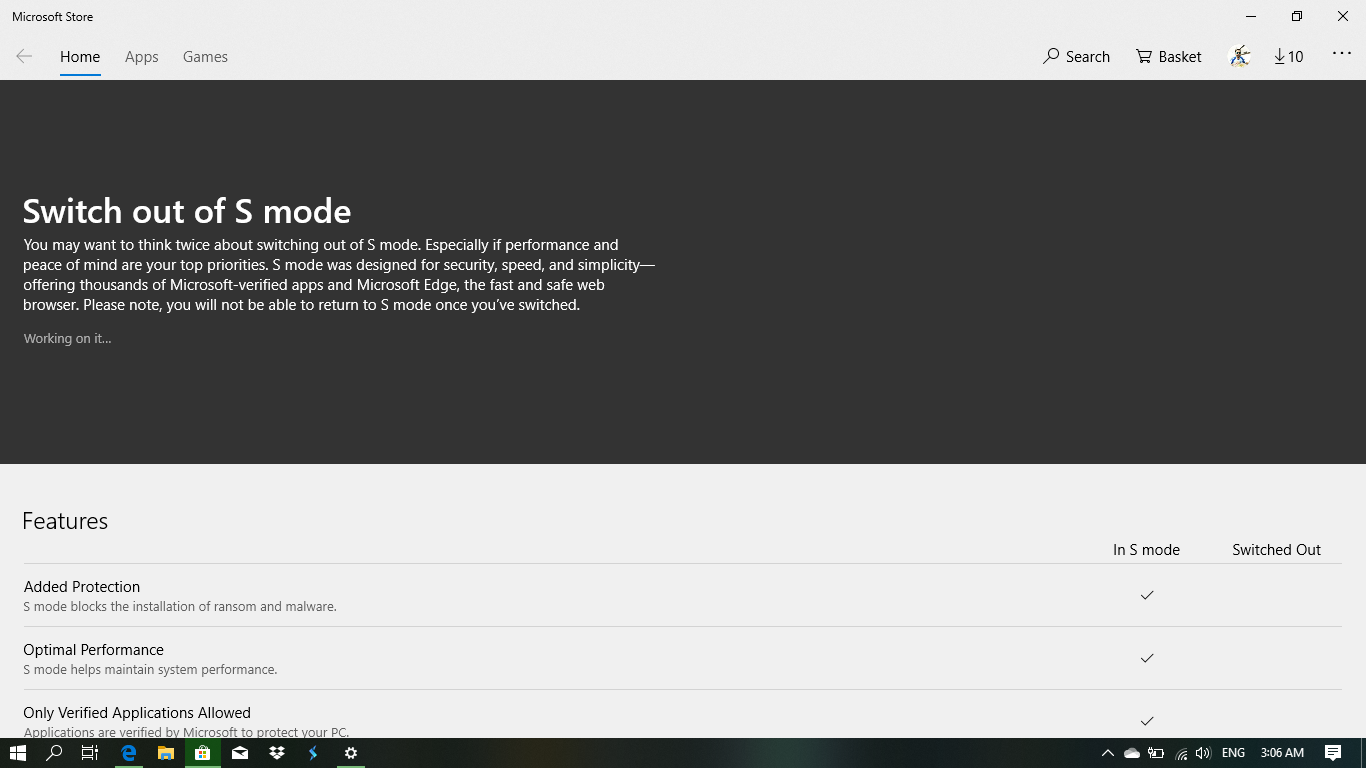Go back with the back arrow

click(24, 57)
